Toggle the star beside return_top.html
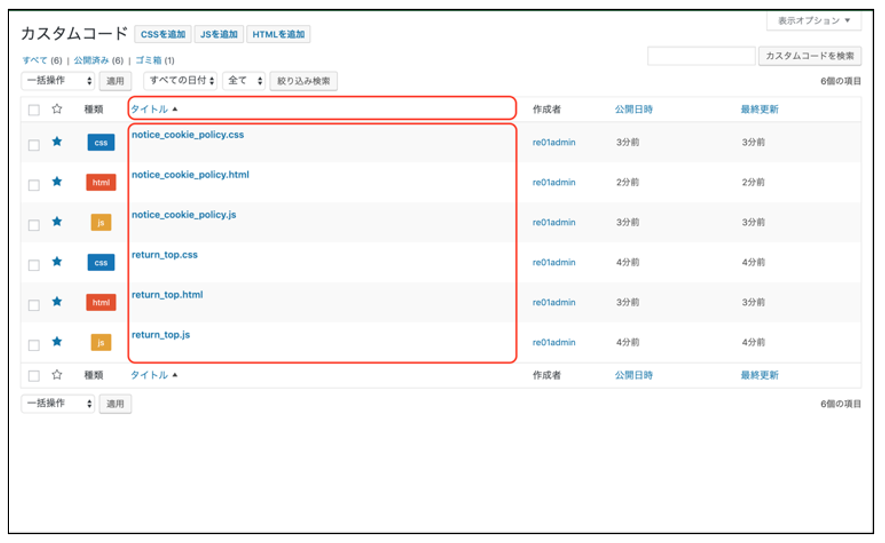 point(57,302)
